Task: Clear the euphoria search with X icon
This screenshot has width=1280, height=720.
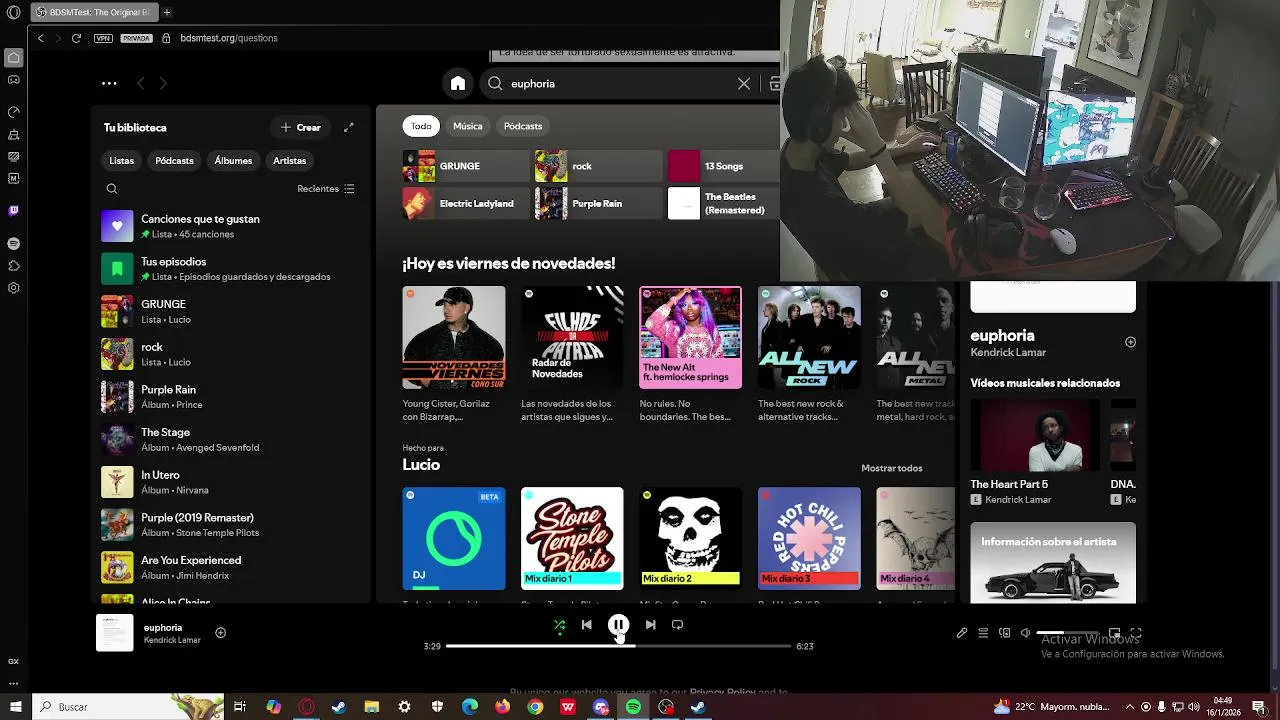Action: pos(744,84)
